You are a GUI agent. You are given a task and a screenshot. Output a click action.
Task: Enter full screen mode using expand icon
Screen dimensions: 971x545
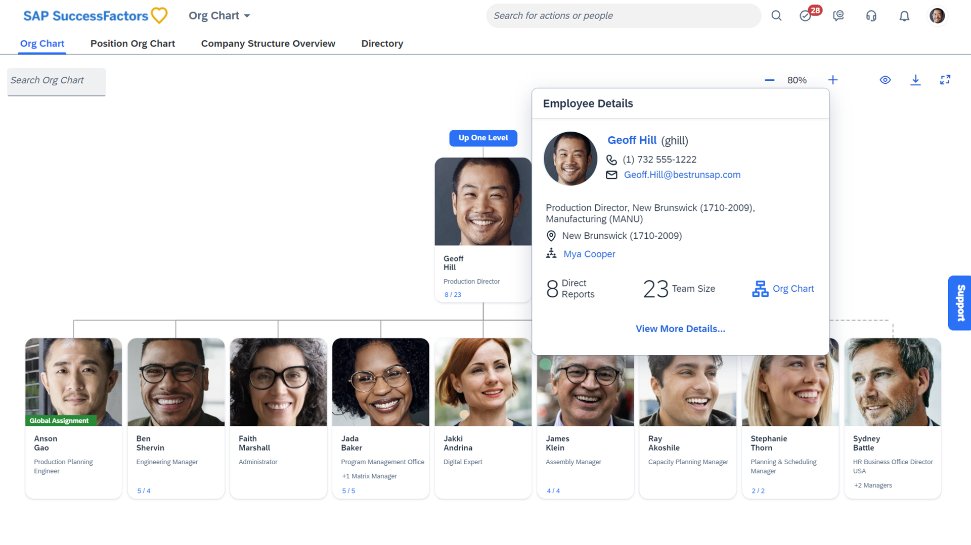[945, 80]
